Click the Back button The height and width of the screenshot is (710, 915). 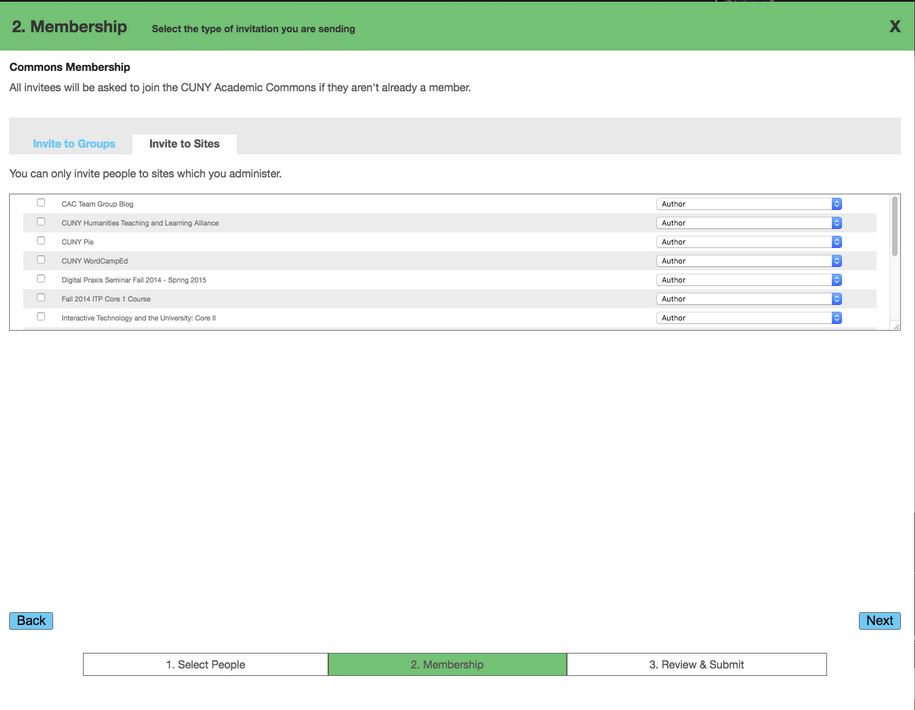coord(31,621)
